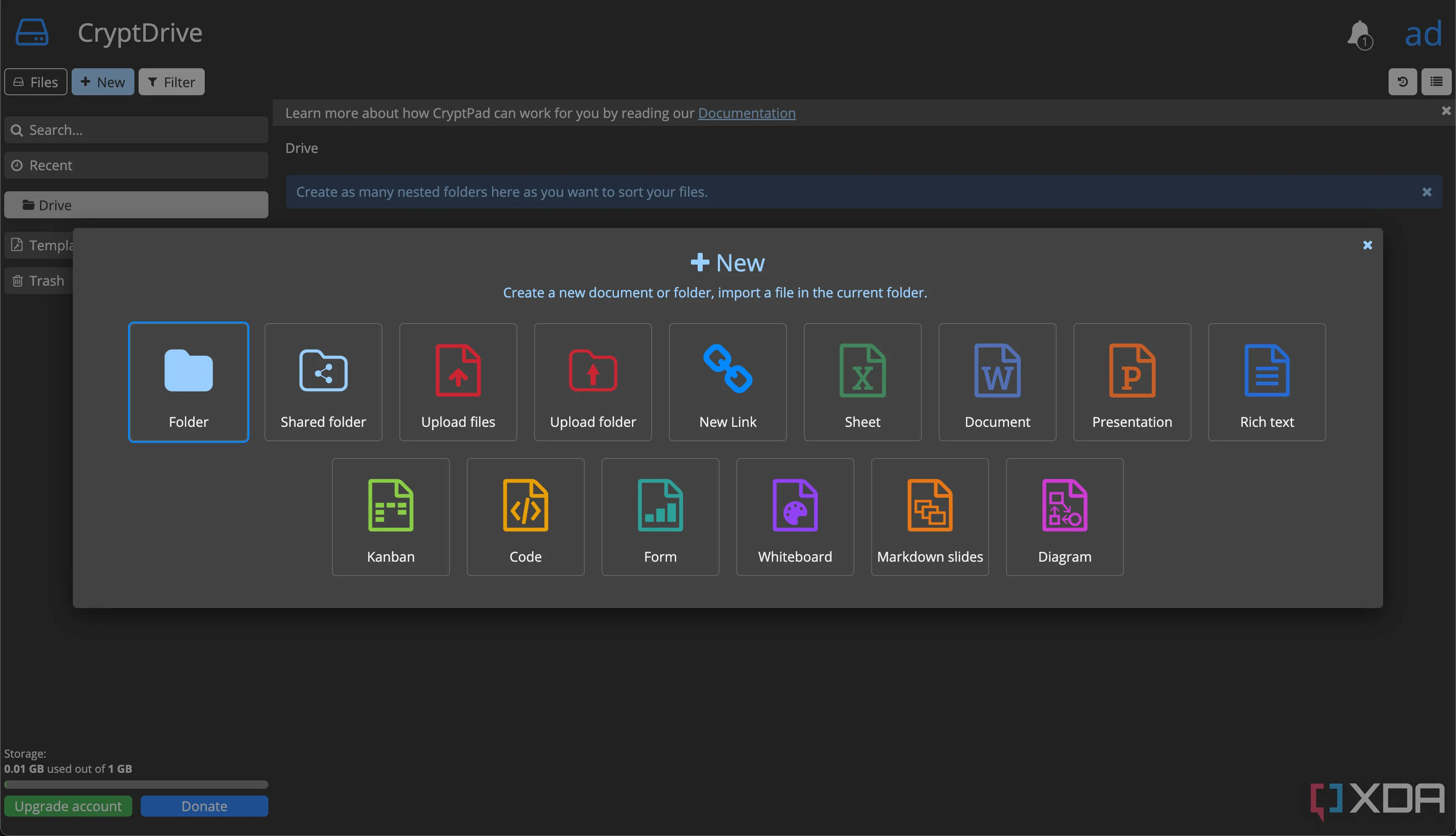Viewport: 1456px width, 836px height.
Task: Click the Drive breadcrumb path
Action: tap(302, 148)
